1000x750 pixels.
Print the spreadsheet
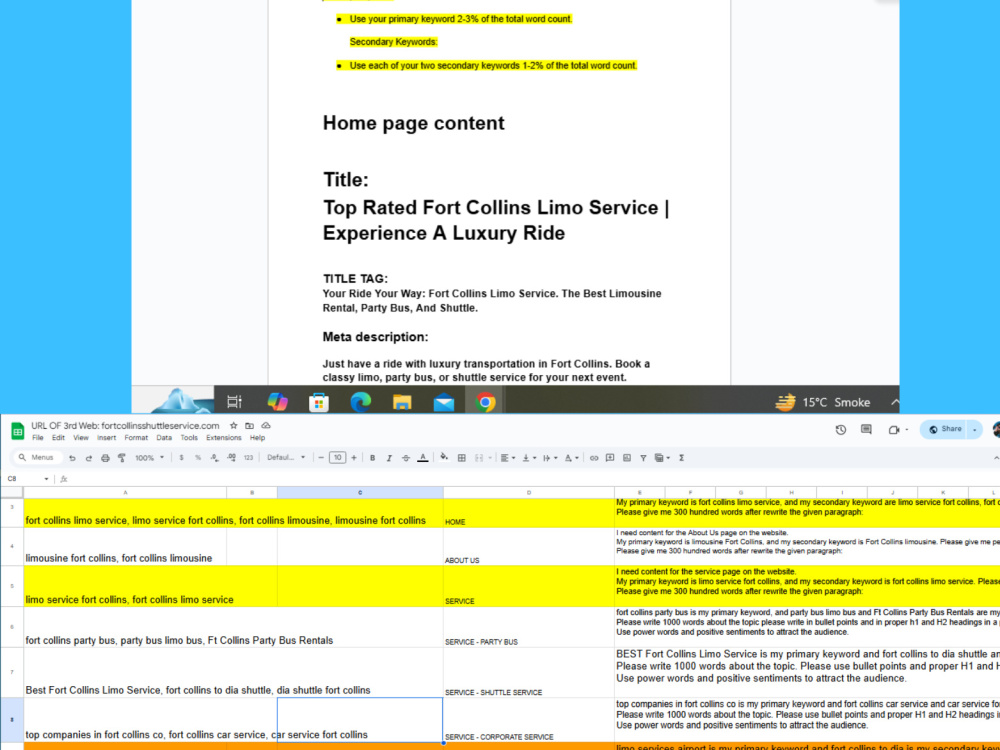point(105,458)
